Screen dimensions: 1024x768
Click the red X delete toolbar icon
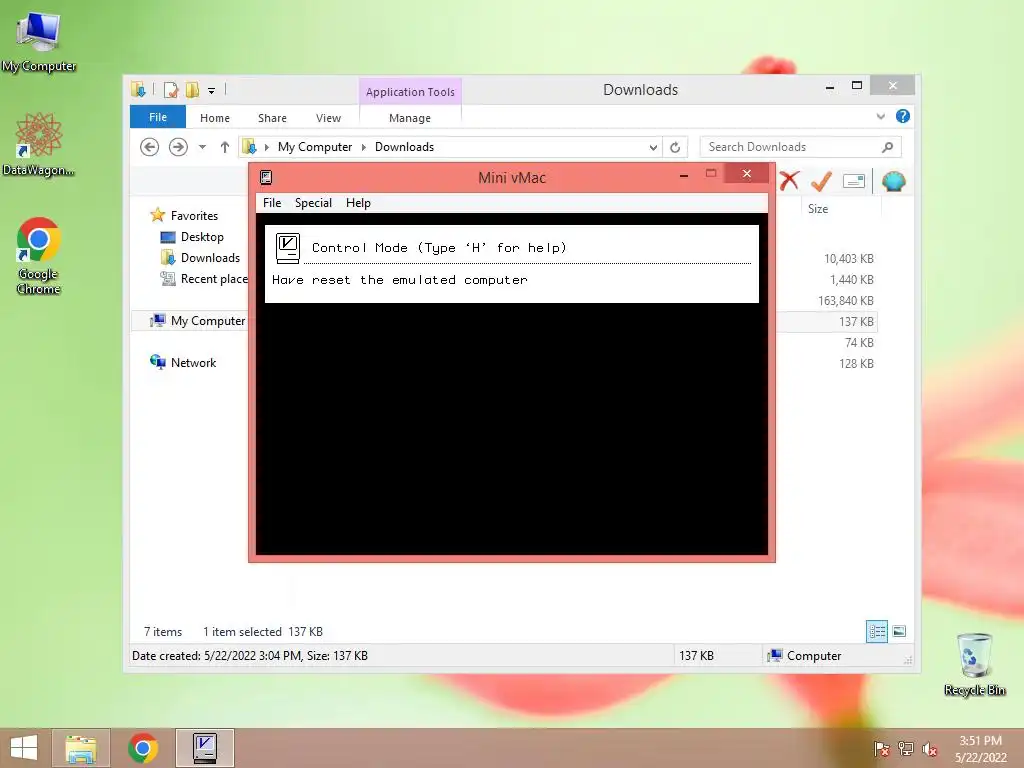pos(789,181)
